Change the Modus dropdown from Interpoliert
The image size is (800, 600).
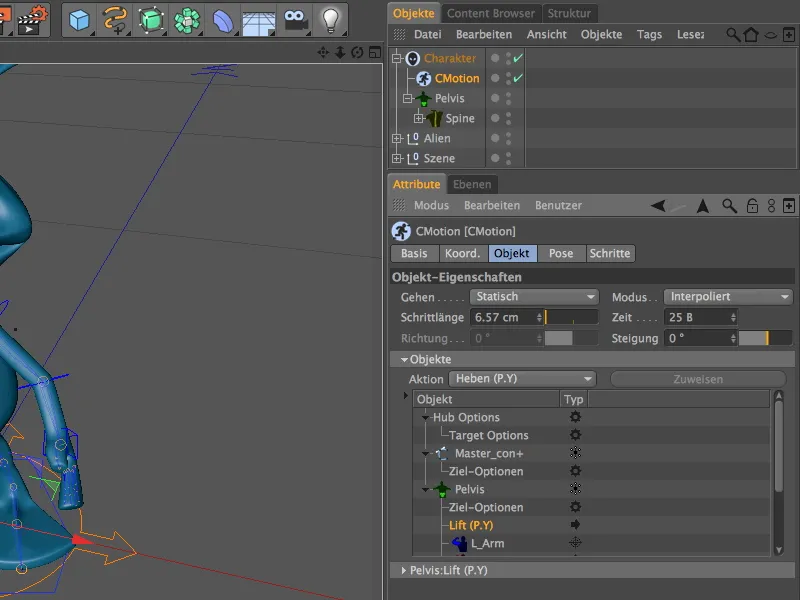click(x=727, y=296)
